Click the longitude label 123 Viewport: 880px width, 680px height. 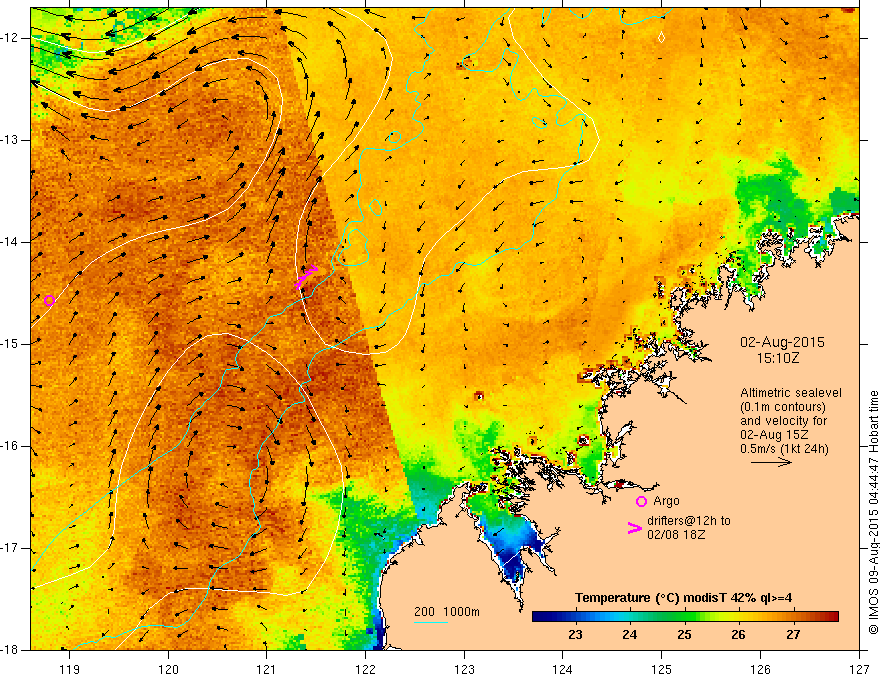464,669
